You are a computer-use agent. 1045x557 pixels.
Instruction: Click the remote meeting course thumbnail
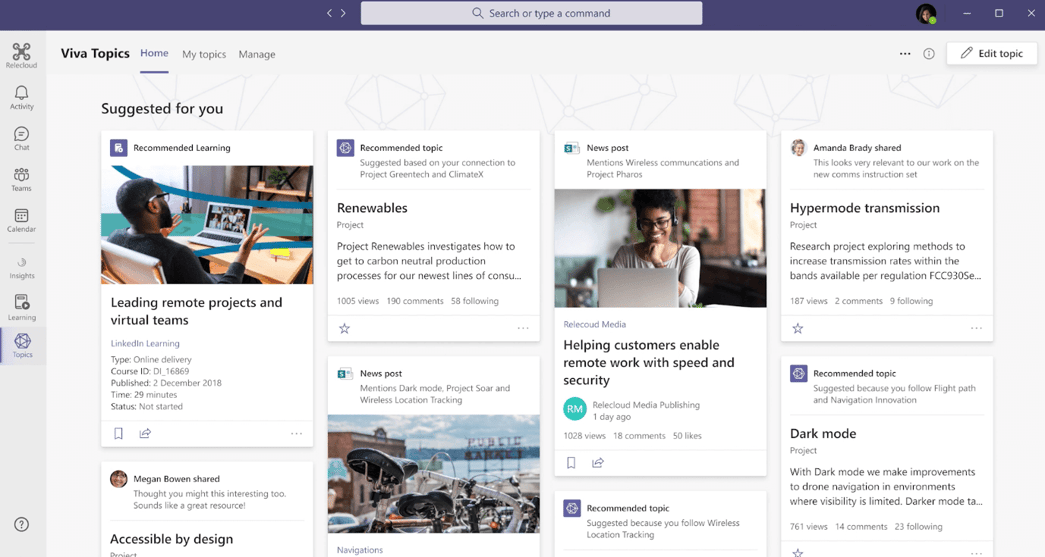207,225
